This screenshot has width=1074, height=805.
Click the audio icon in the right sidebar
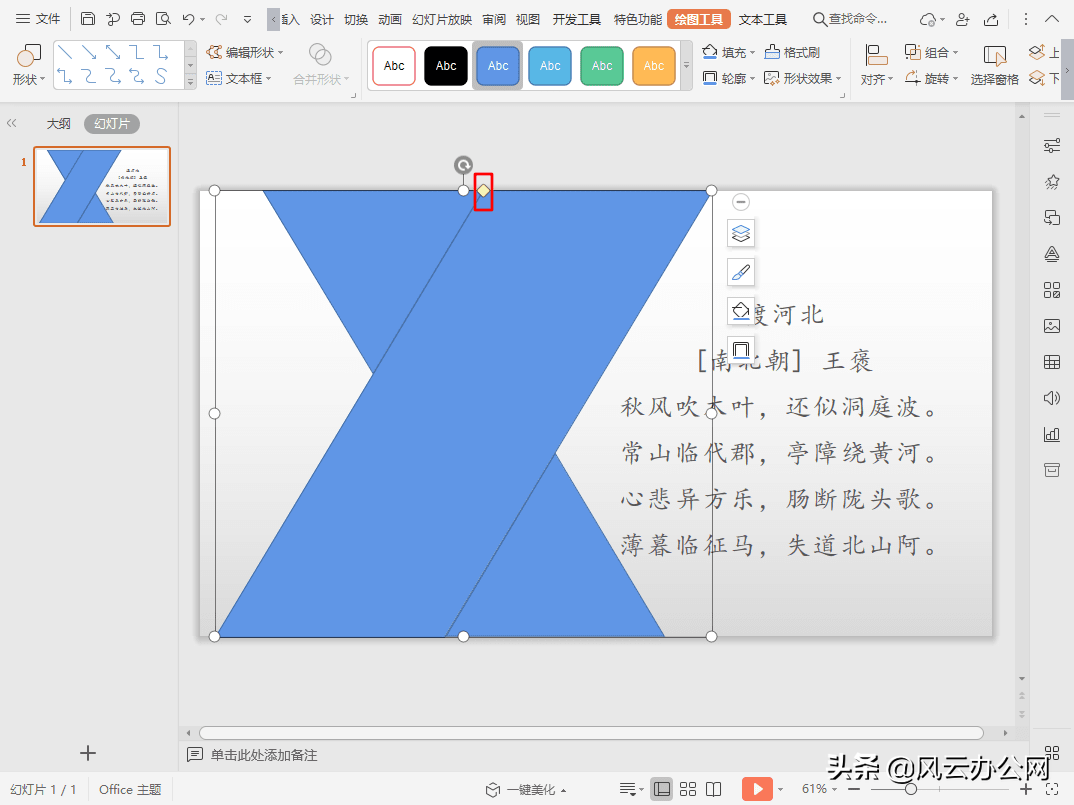tap(1052, 398)
